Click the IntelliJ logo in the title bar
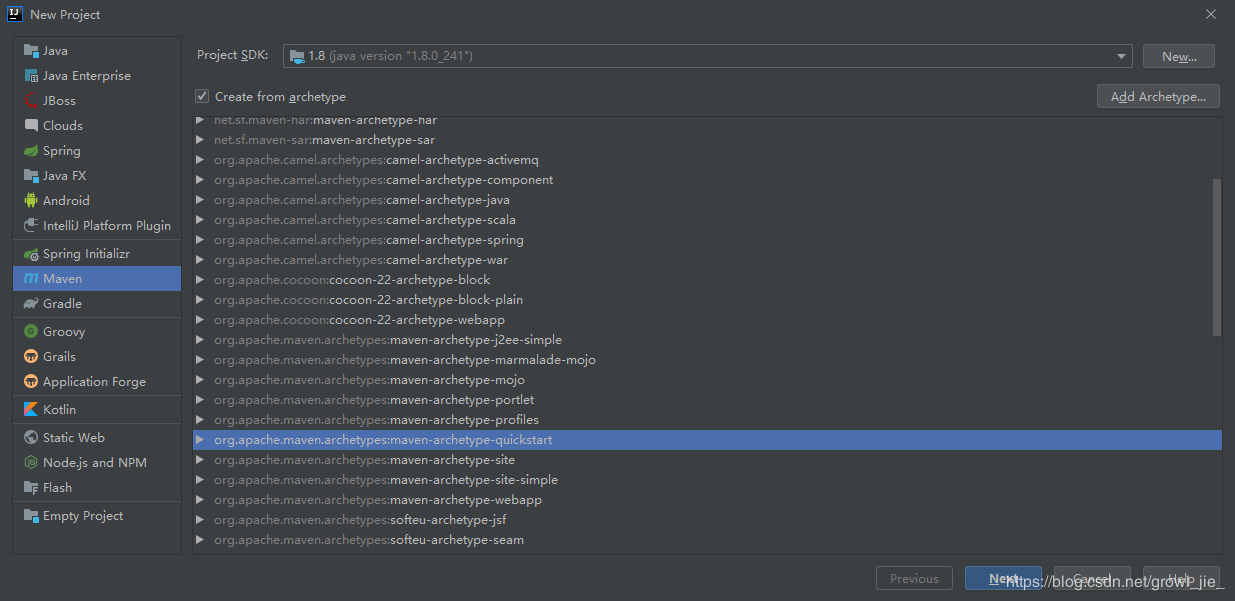1235x601 pixels. tap(15, 14)
